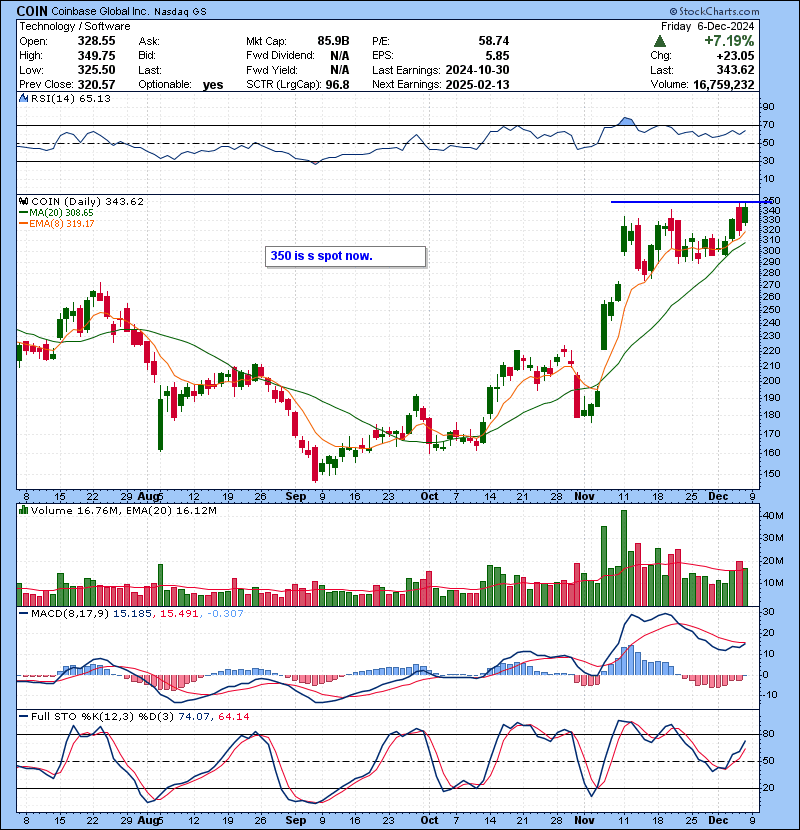Click the '350 is s spot now.' annotation box
This screenshot has width=800, height=830.
tap(345, 256)
